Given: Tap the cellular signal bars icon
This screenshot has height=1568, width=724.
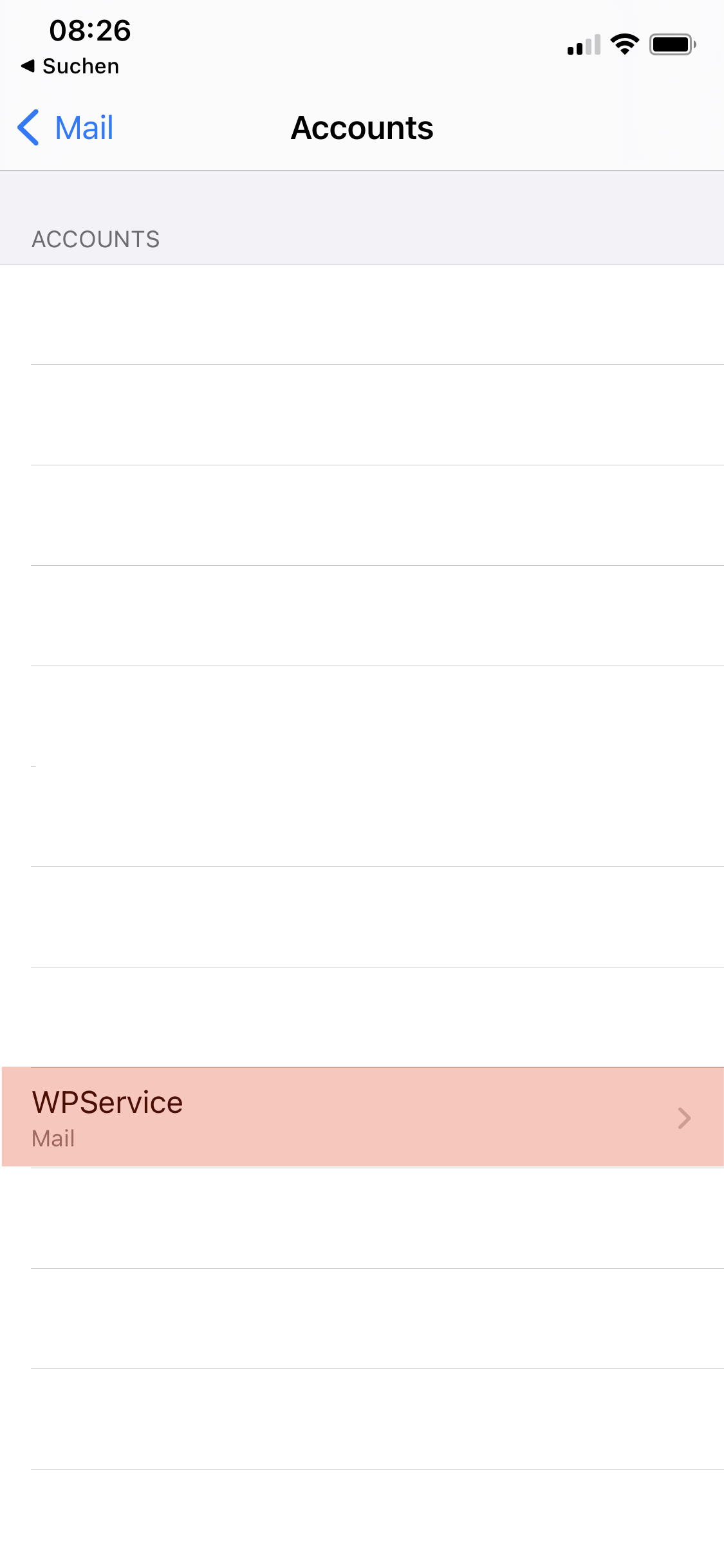Looking at the screenshot, I should pyautogui.click(x=584, y=44).
